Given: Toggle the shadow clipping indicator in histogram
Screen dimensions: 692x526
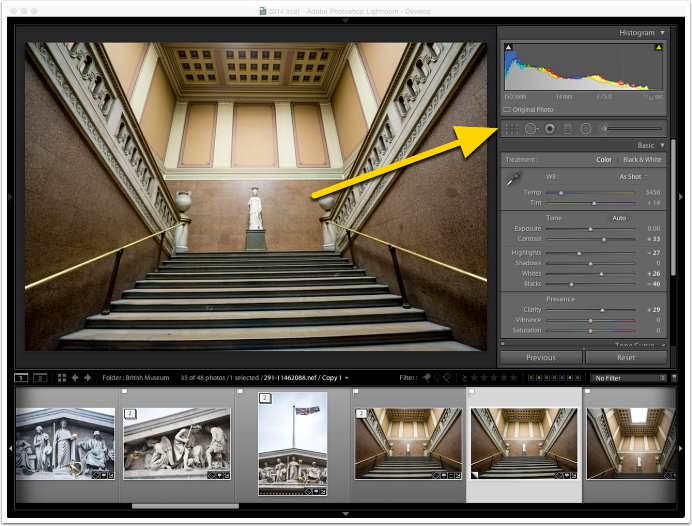Looking at the screenshot, I should 508,47.
